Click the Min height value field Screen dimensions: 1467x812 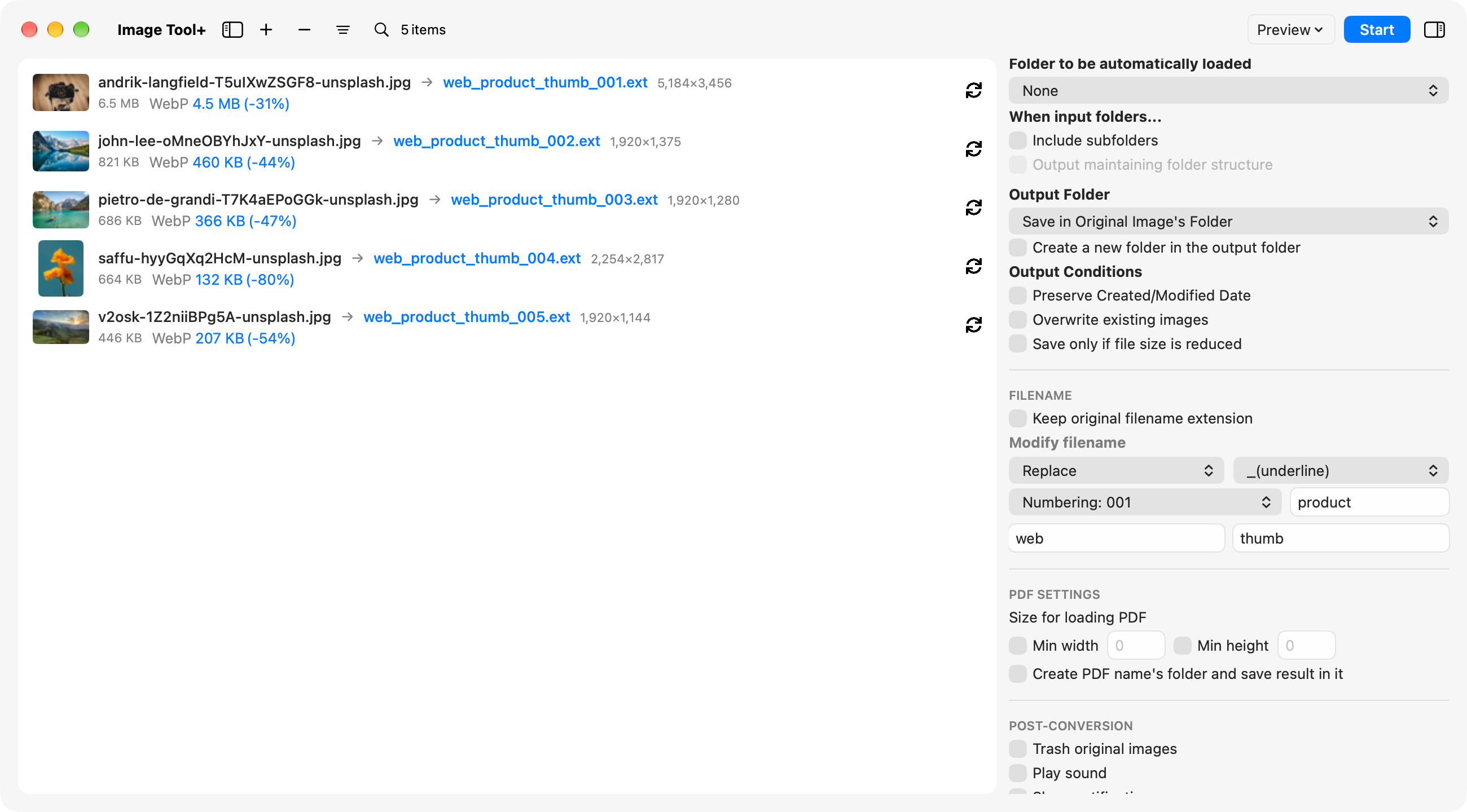point(1306,645)
